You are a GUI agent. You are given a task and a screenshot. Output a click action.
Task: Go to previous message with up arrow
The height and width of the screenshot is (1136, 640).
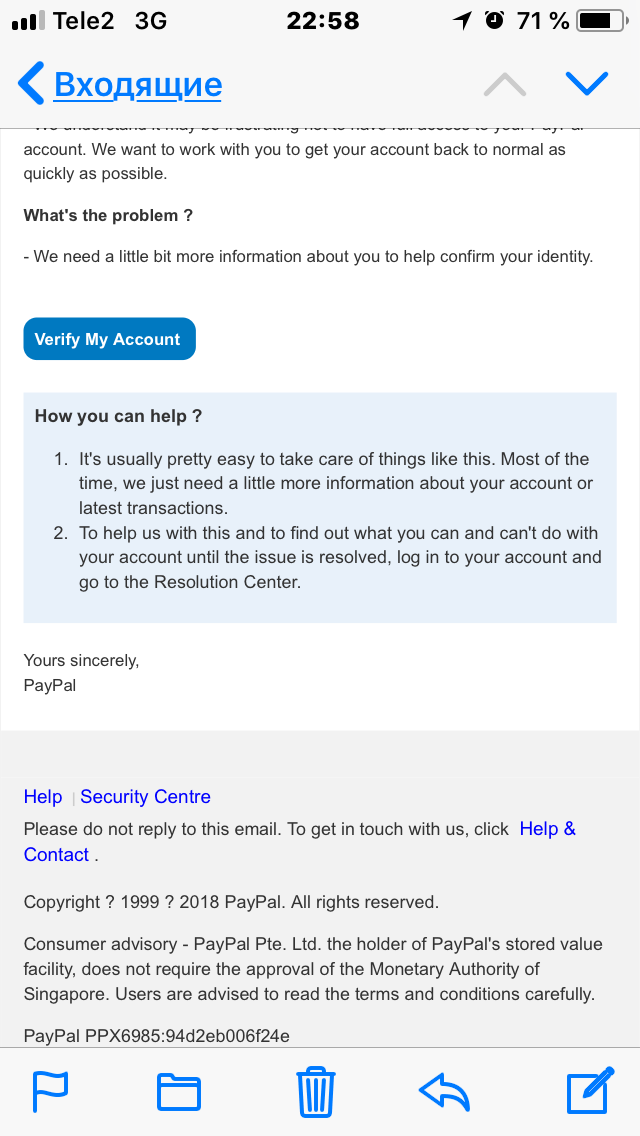pos(504,85)
